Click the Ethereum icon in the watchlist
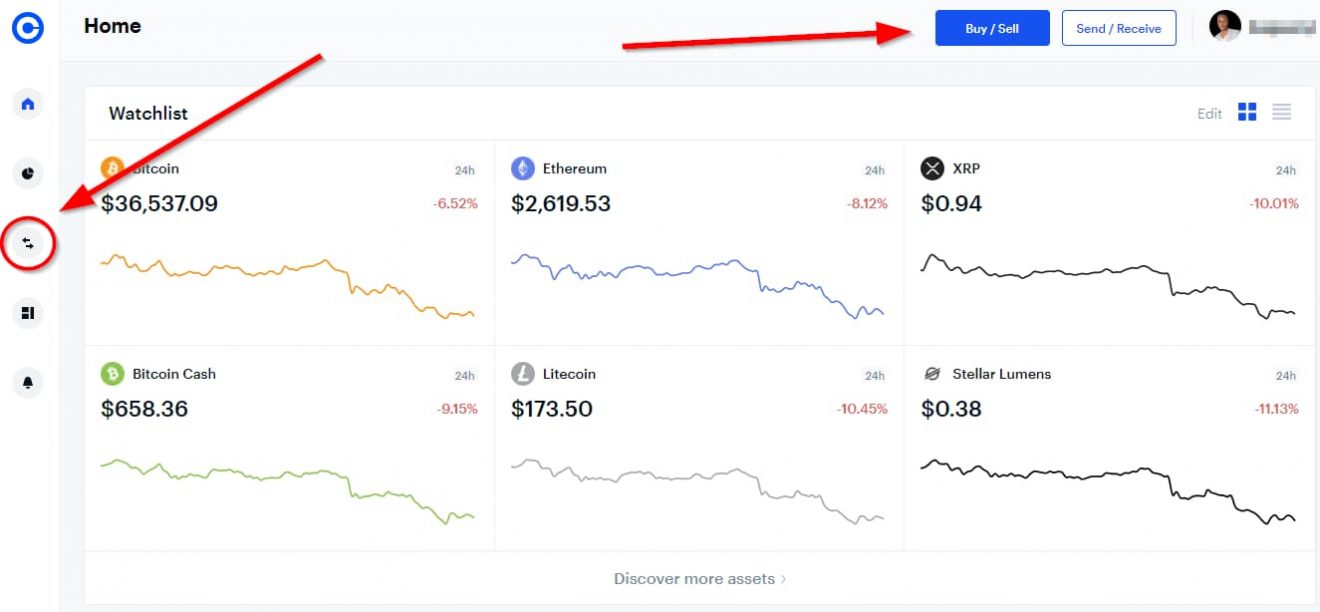This screenshot has height=612, width=1320. tap(521, 168)
